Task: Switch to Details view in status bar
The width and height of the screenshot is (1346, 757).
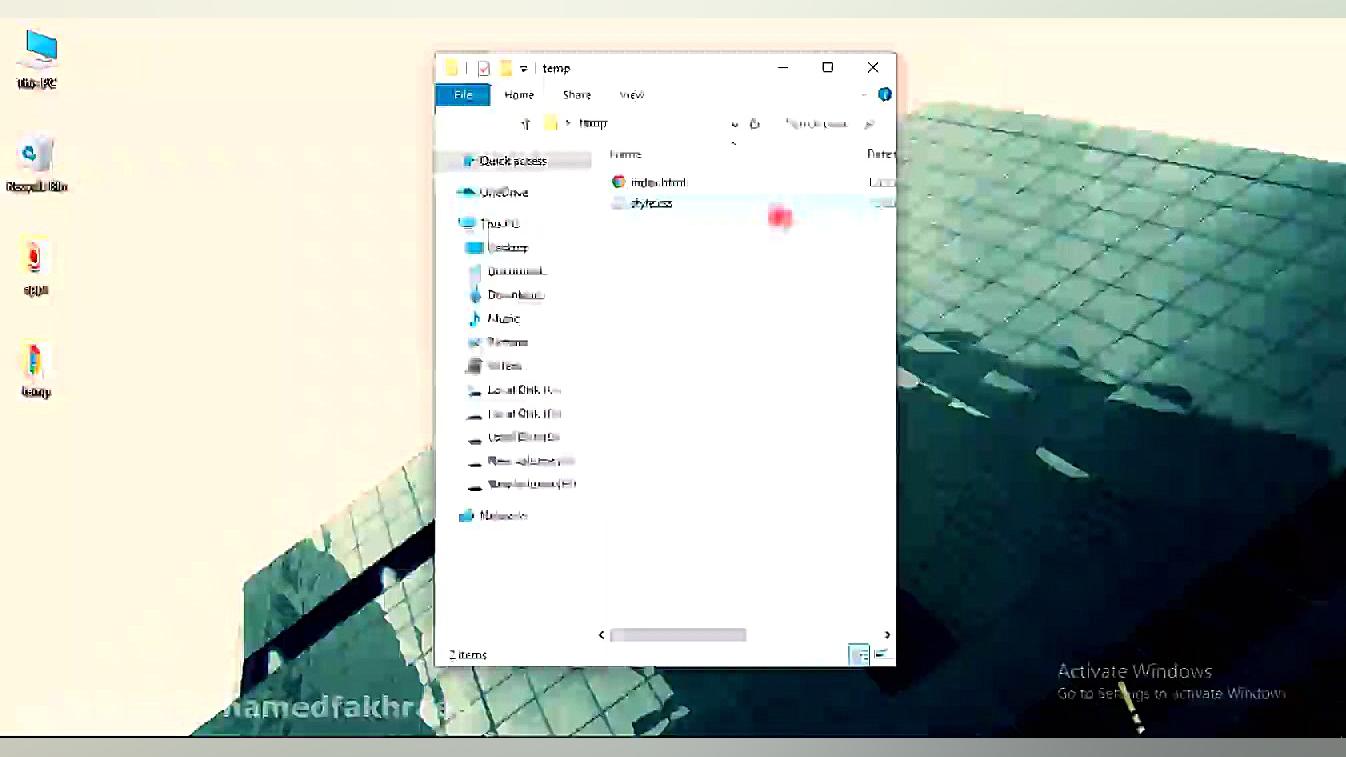Action: tap(859, 655)
